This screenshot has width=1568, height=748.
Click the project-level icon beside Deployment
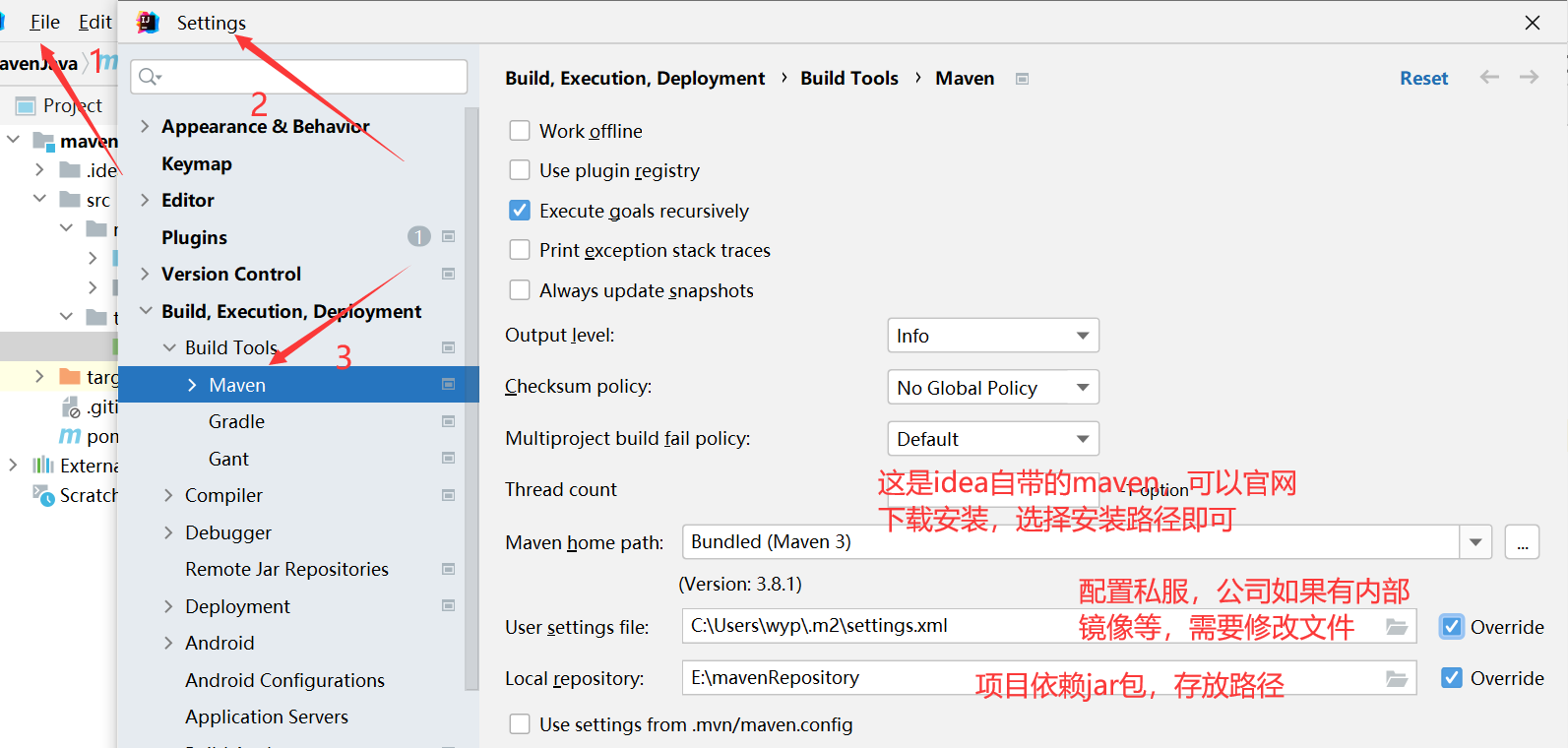point(449,605)
